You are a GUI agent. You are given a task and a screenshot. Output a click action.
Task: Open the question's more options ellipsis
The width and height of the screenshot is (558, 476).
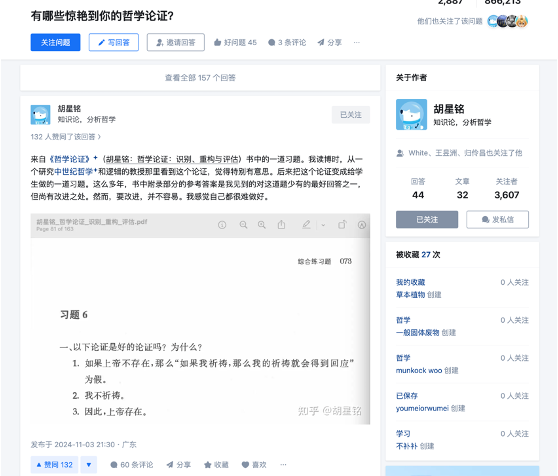click(357, 43)
